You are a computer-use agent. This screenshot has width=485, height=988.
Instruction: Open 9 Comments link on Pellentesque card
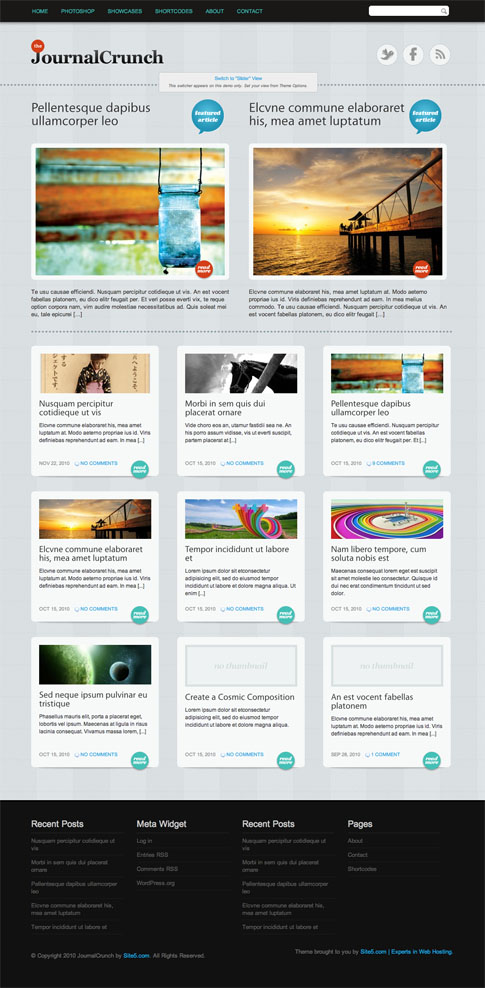pyautogui.click(x=388, y=463)
